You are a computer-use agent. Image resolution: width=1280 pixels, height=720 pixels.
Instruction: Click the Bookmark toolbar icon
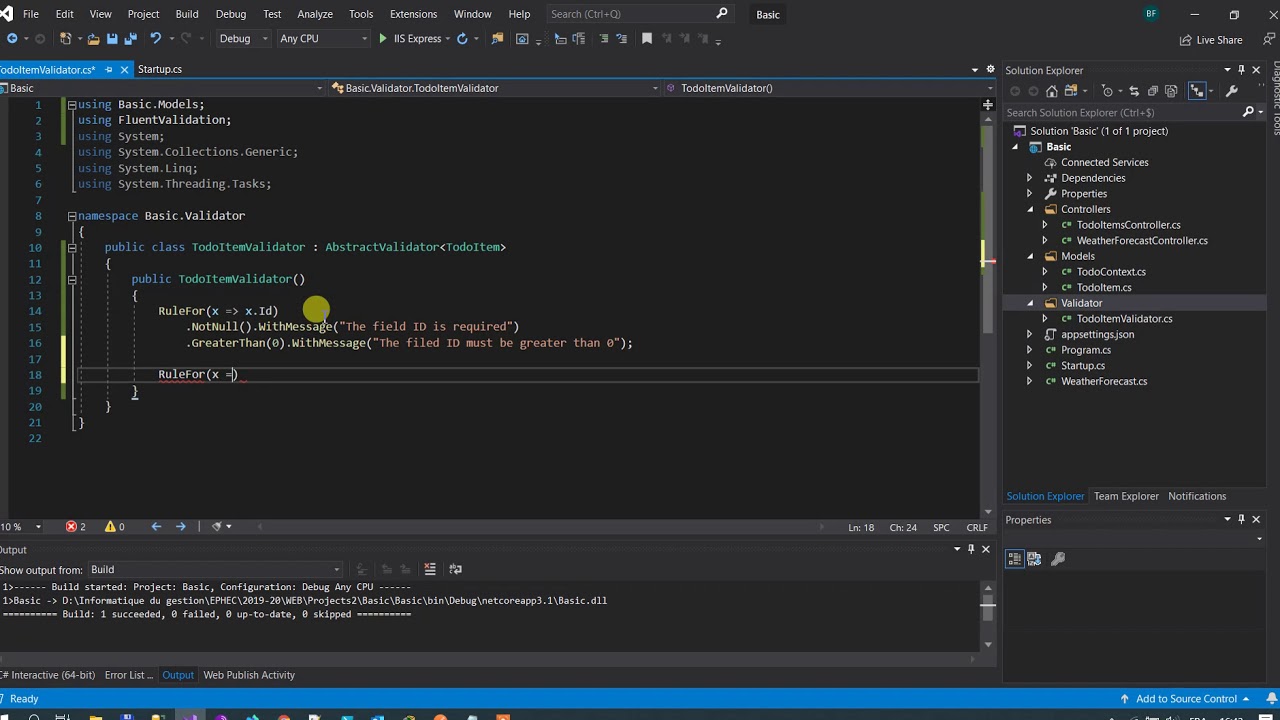click(647, 39)
